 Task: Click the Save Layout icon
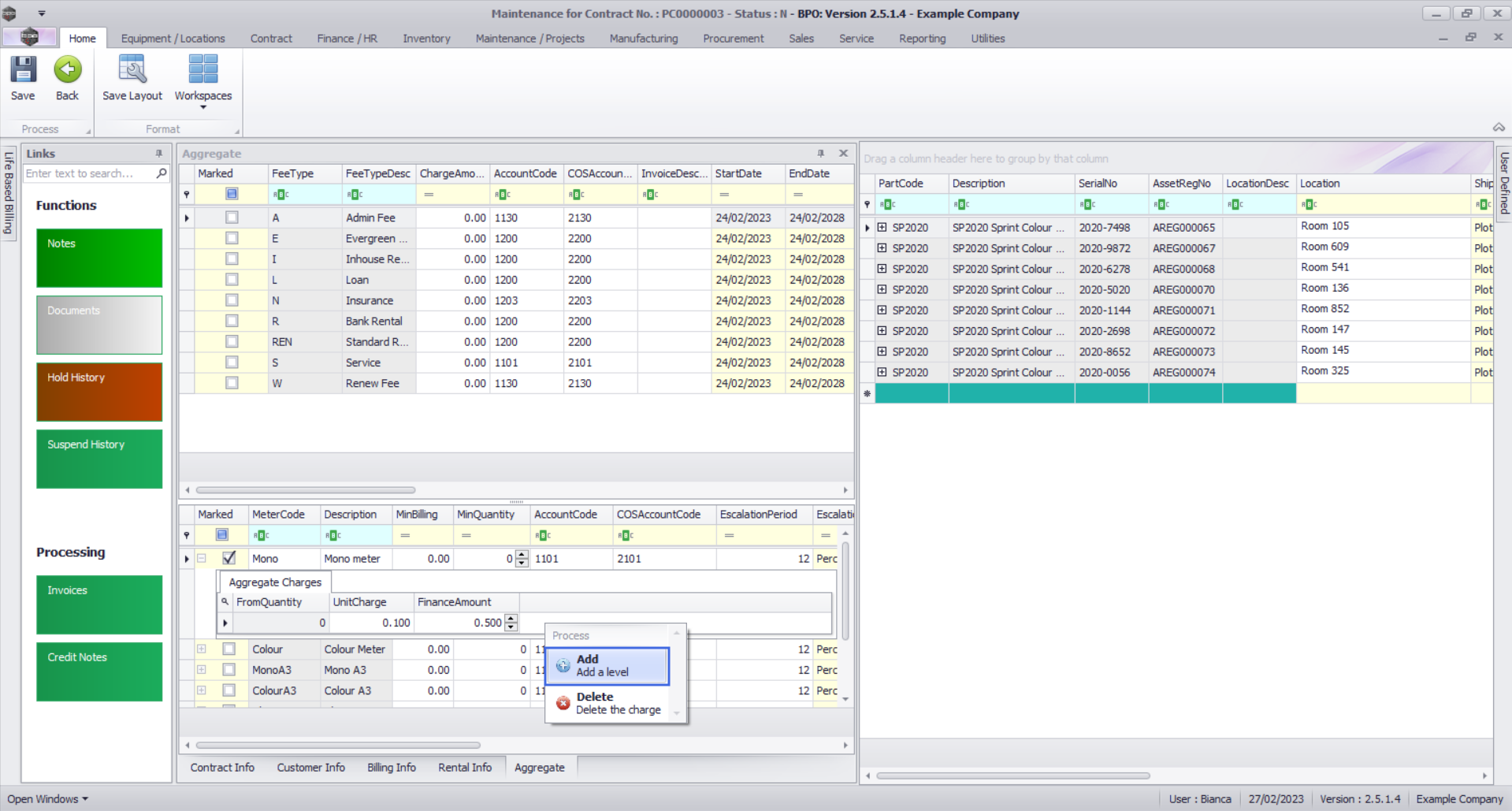point(132,70)
